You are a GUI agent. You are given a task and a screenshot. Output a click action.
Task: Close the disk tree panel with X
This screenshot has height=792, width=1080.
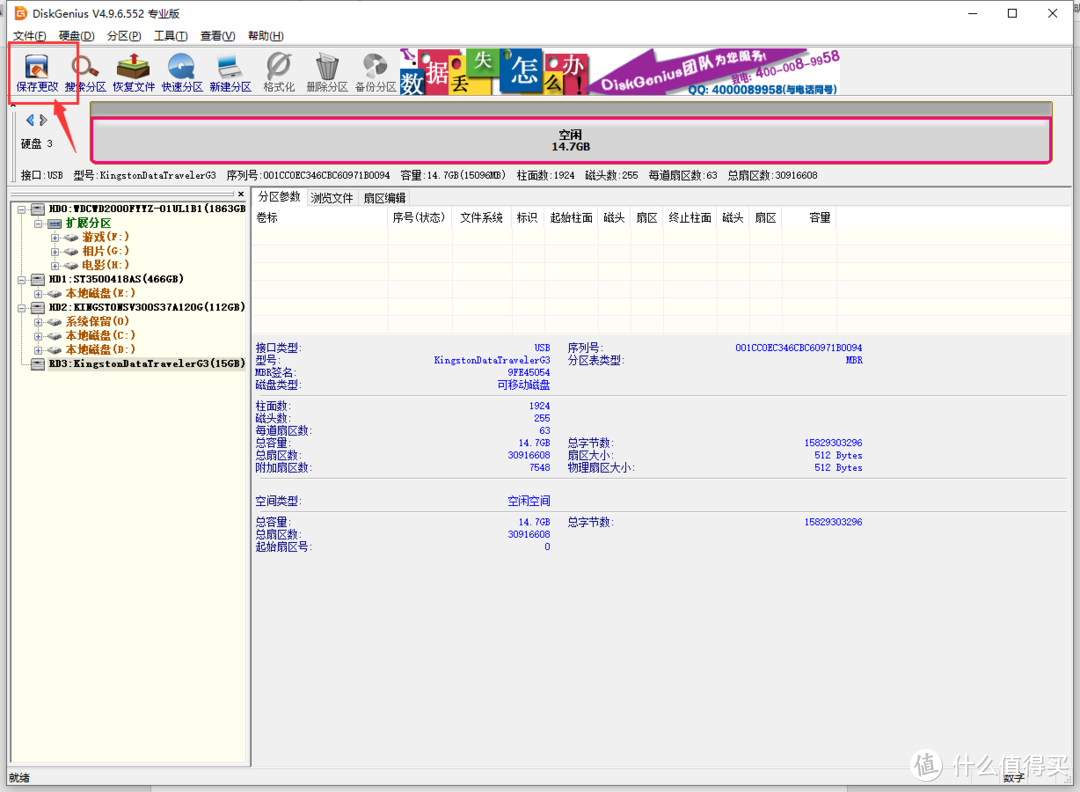(x=240, y=194)
